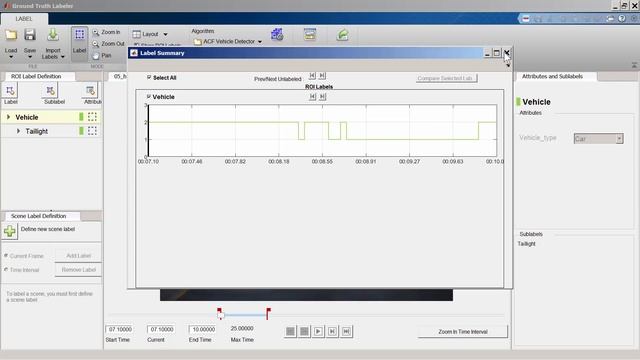Click the green export arrow icon
Screen dimensions: 640x360
tap(342, 35)
